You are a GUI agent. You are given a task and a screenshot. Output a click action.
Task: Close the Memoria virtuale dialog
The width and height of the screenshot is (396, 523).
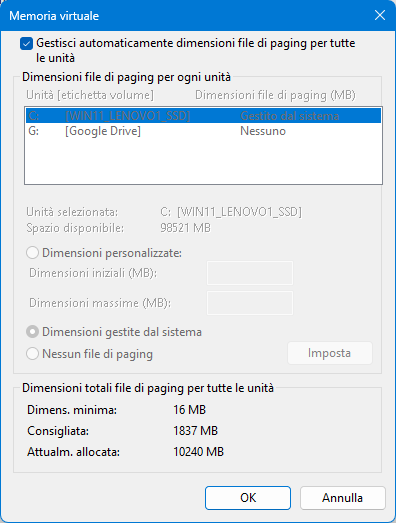pyautogui.click(x=380, y=15)
